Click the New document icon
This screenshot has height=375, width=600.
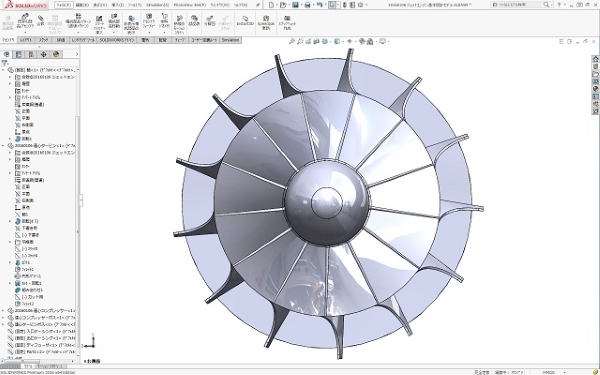tap(271, 5)
